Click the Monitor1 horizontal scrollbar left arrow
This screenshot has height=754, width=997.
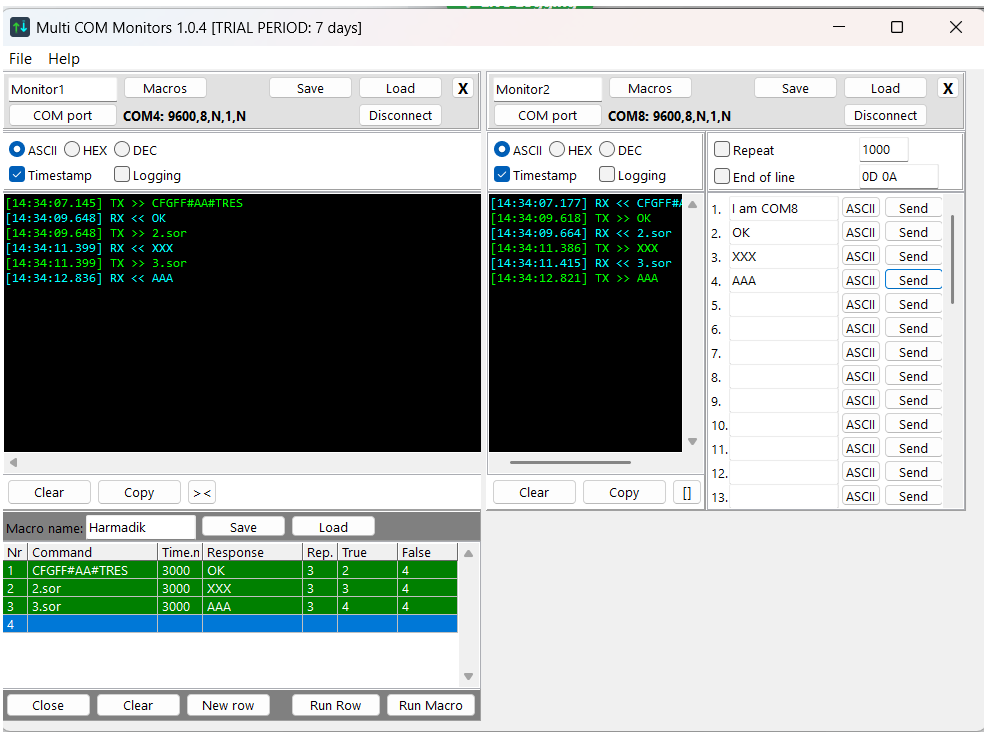pos(13,463)
